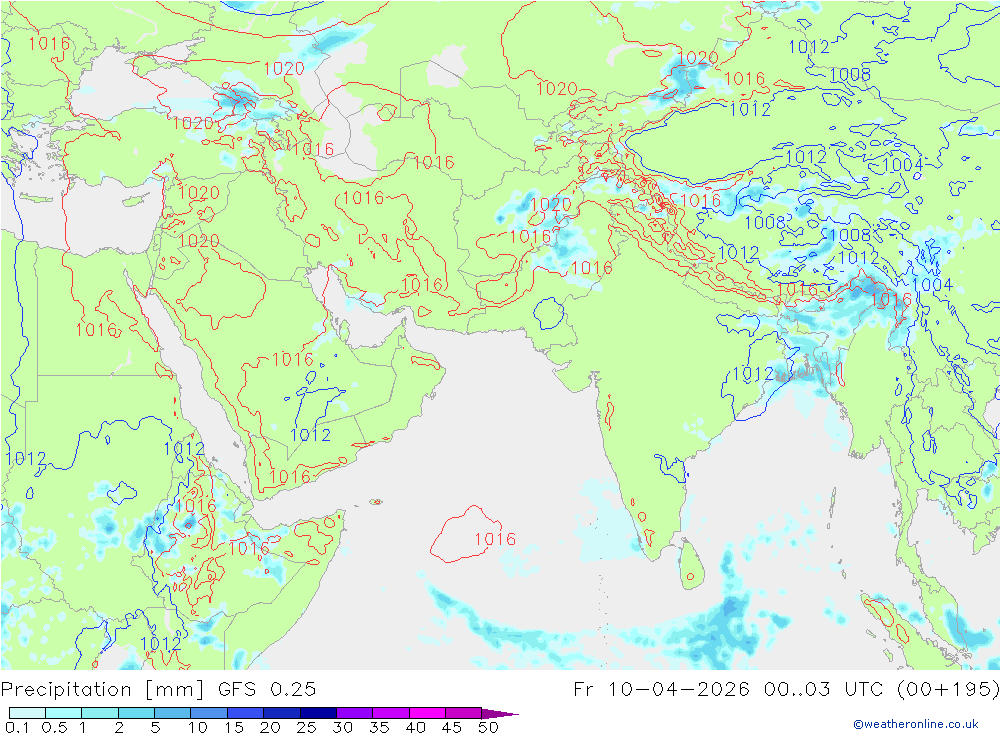Pick the 45–50 mm dark magenta legend swatch

464,713
